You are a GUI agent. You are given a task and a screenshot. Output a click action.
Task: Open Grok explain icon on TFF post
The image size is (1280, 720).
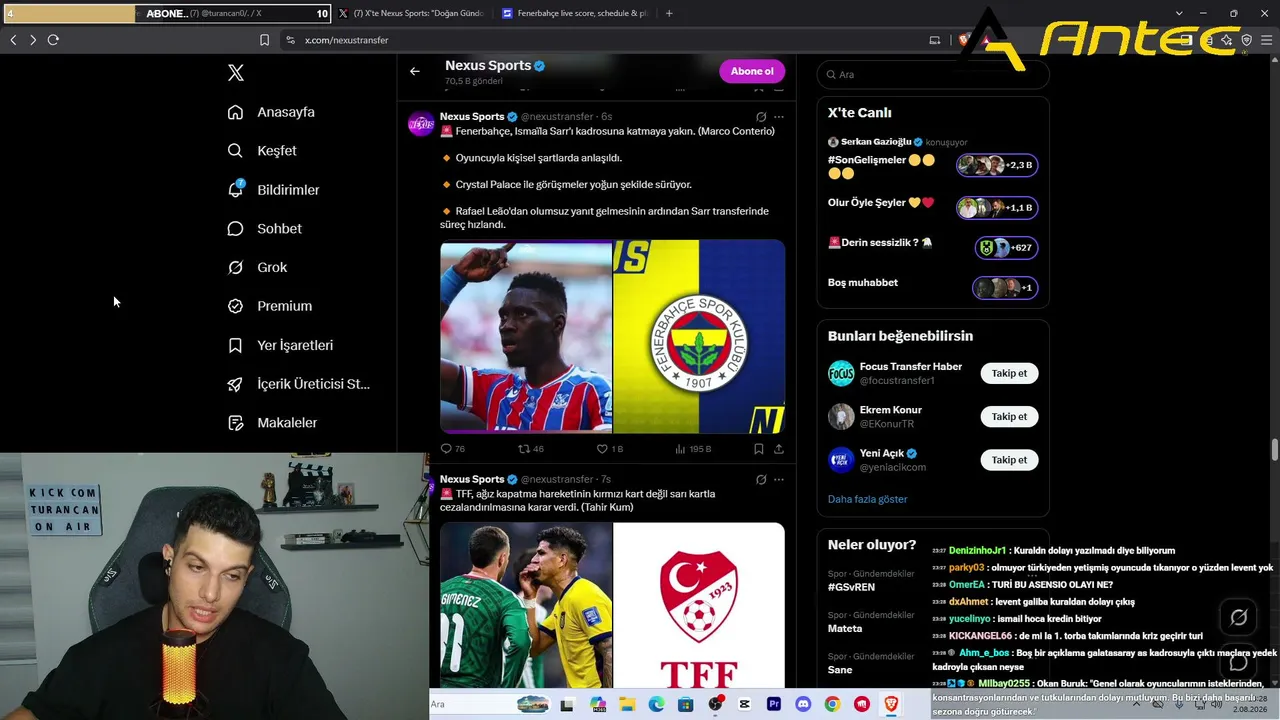tap(761, 480)
